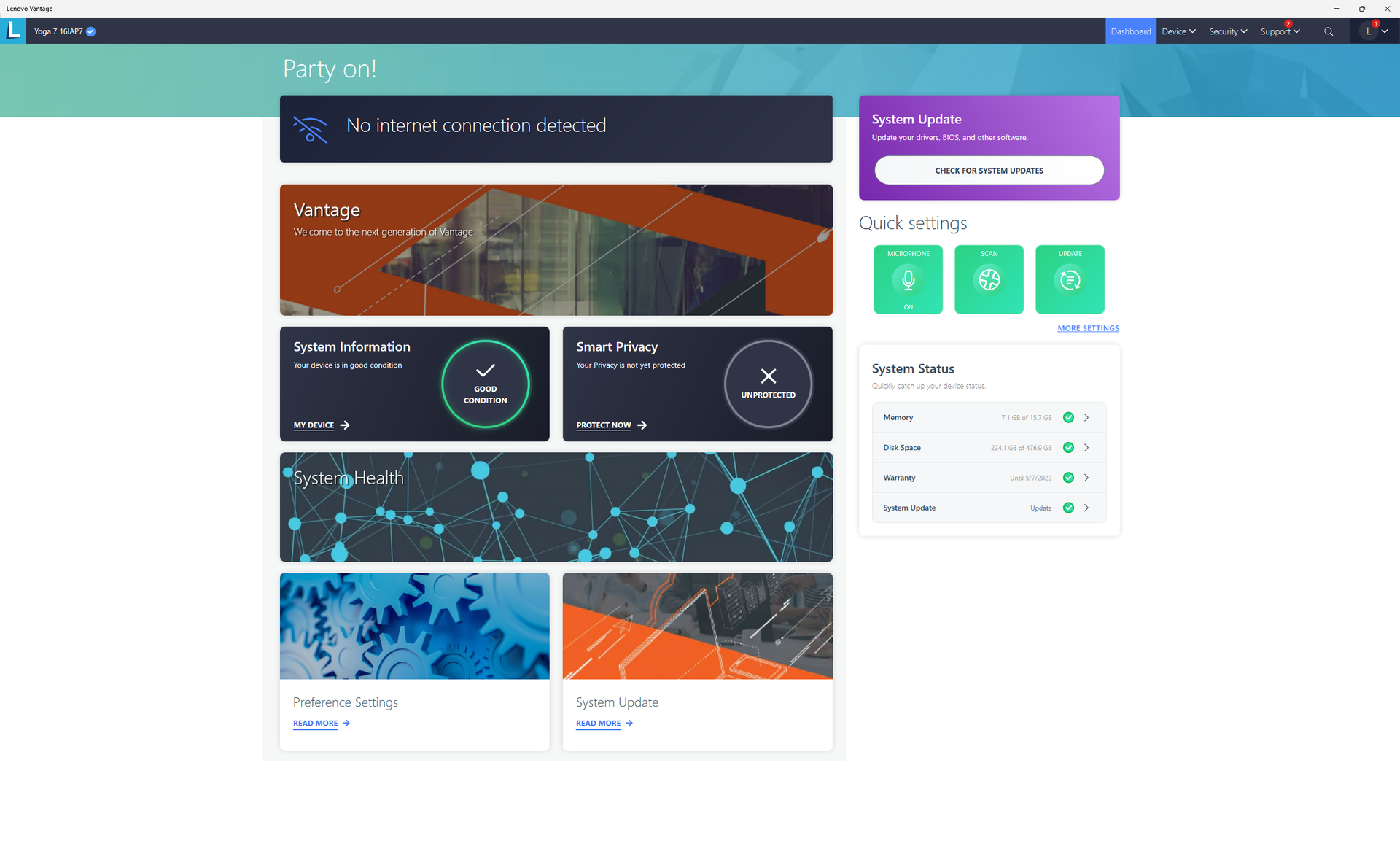This screenshot has width=1400, height=849.
Task: Switch to the Dashboard tab
Action: coord(1130,31)
